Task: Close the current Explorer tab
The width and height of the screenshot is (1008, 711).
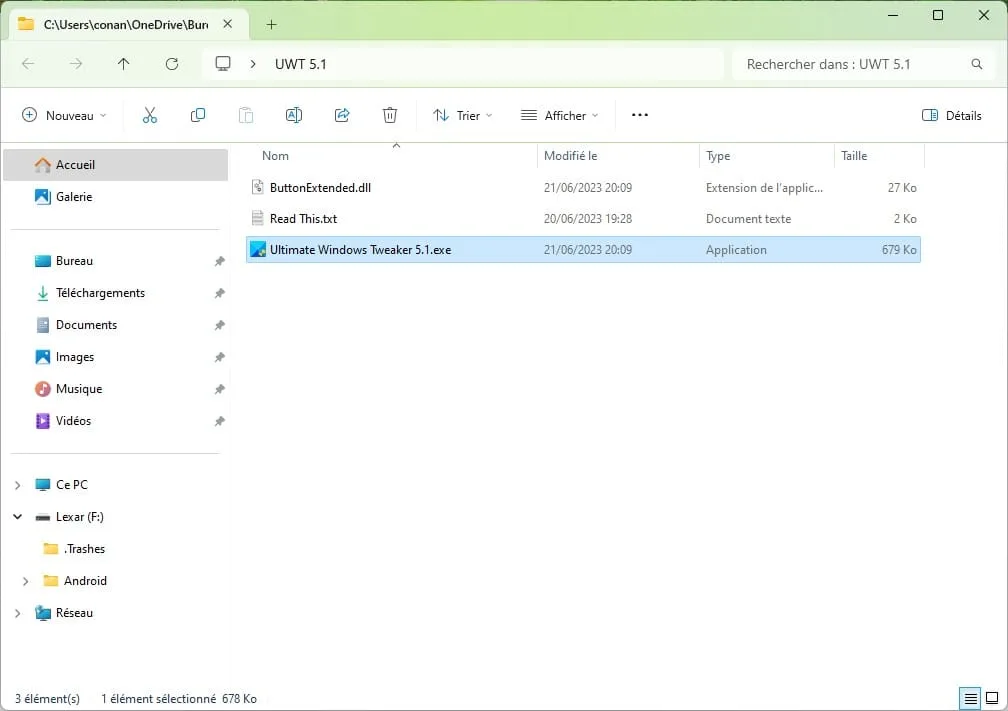Action: tap(228, 24)
